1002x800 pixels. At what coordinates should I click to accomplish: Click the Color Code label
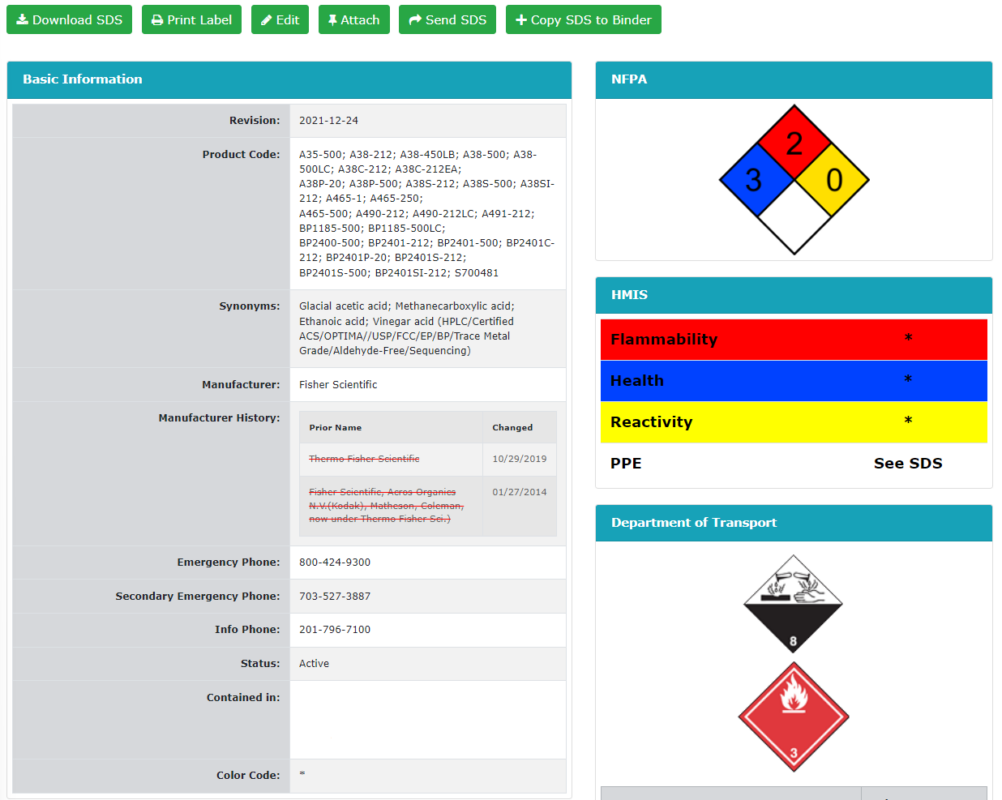click(x=248, y=775)
